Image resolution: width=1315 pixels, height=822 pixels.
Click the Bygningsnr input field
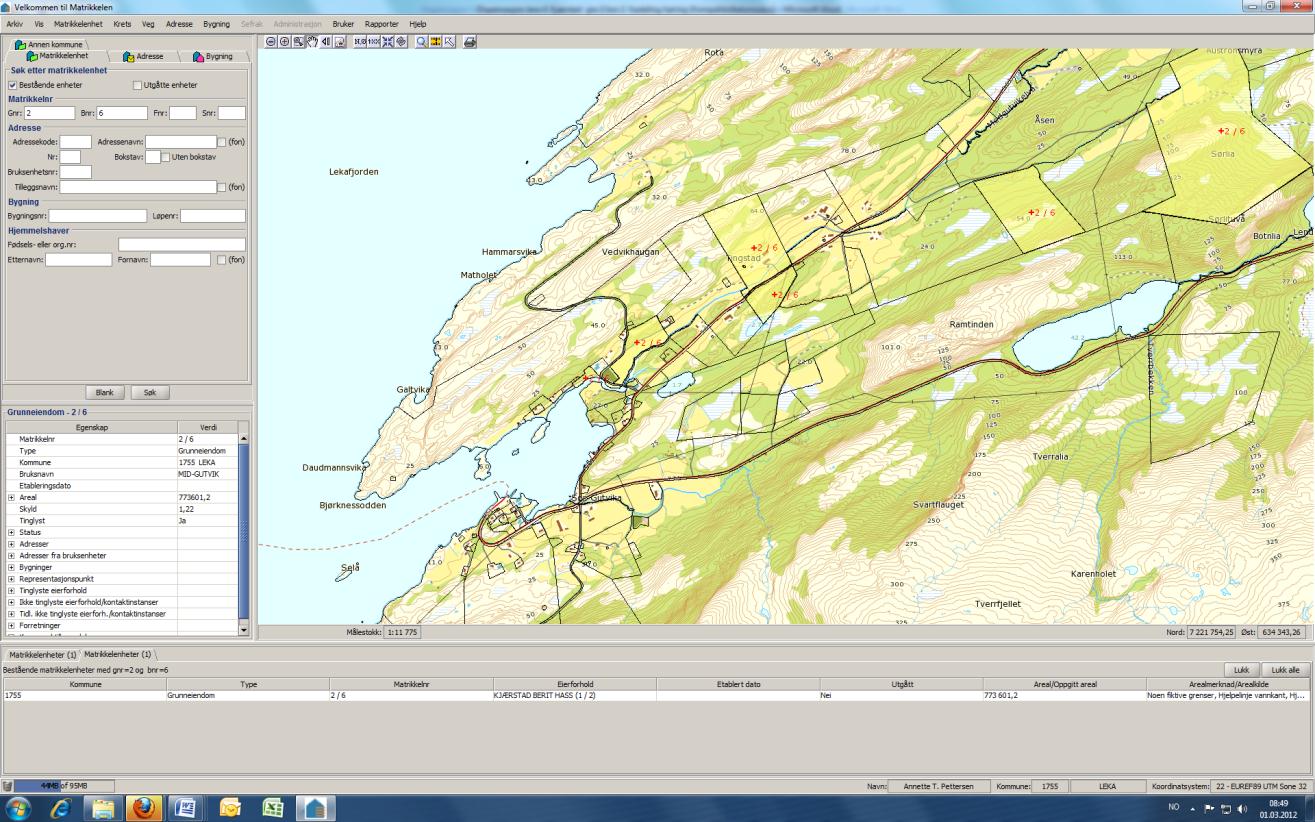[98, 215]
